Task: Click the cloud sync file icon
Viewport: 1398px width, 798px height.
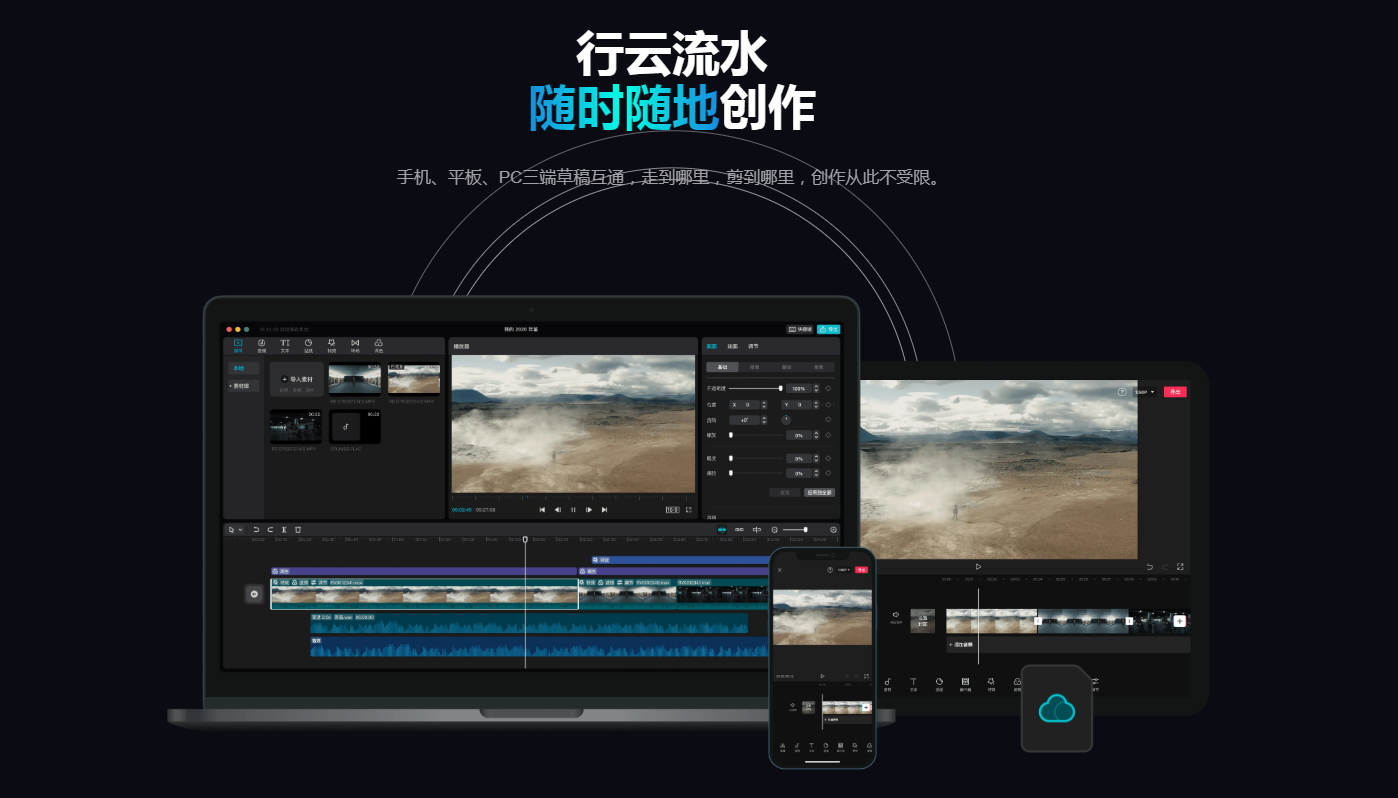Action: coord(1057,709)
